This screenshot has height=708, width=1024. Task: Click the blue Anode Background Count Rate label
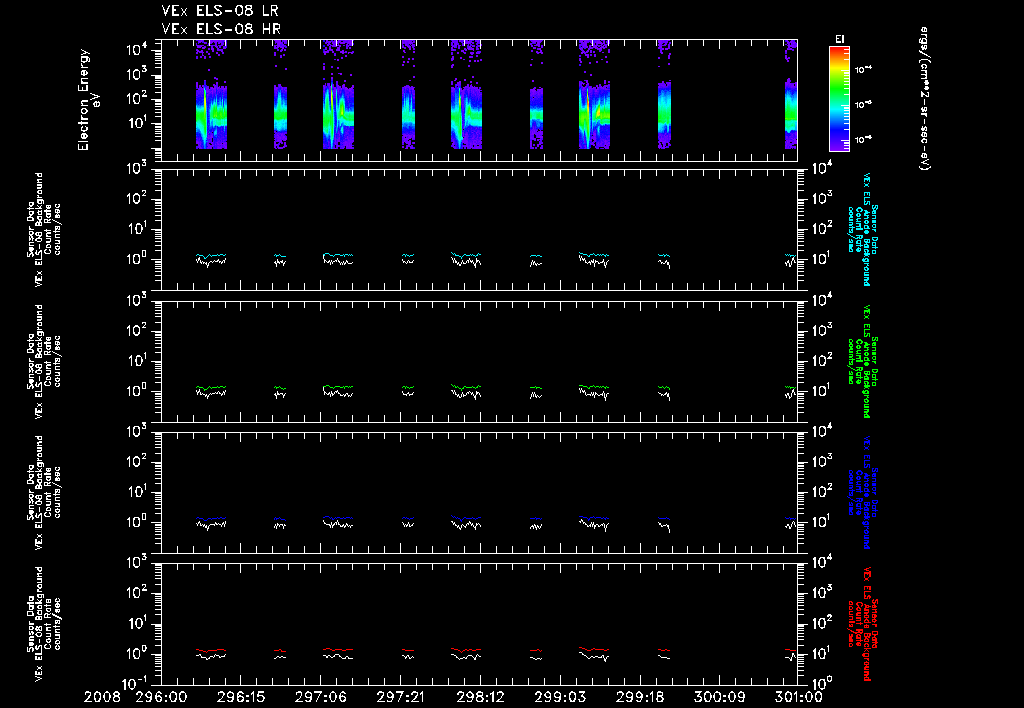click(x=863, y=492)
